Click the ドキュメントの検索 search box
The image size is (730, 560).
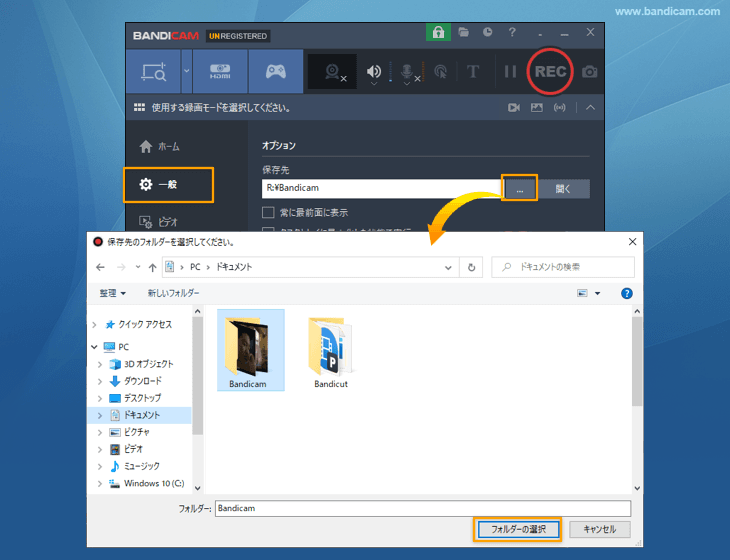click(563, 267)
